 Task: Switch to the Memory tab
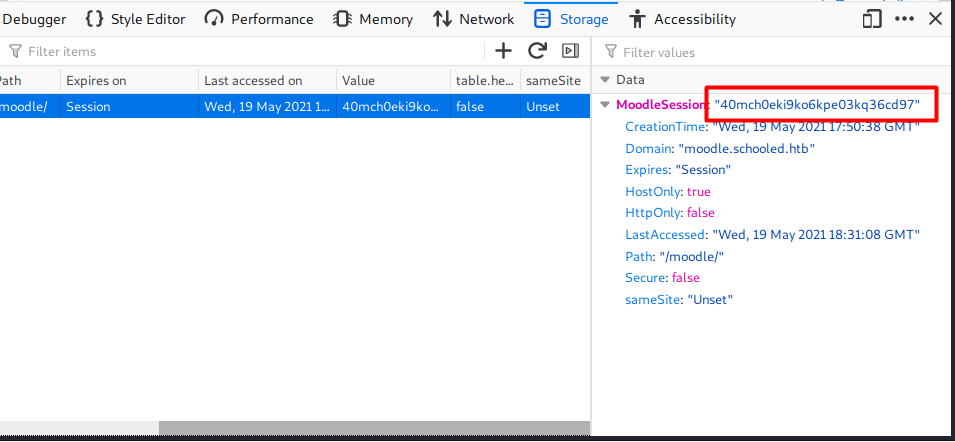click(x=373, y=19)
